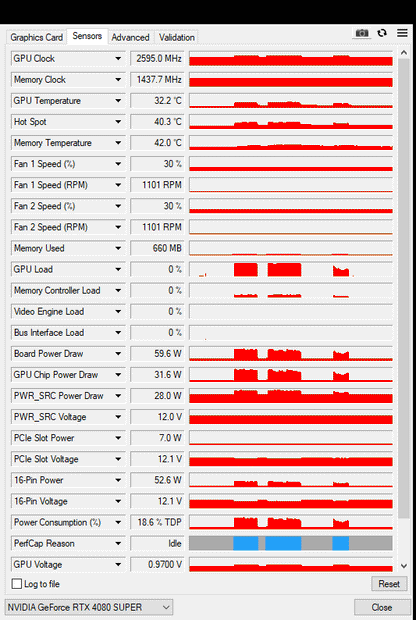Click the vertical scrollbar thumb

pyautogui.click(x=403, y=289)
